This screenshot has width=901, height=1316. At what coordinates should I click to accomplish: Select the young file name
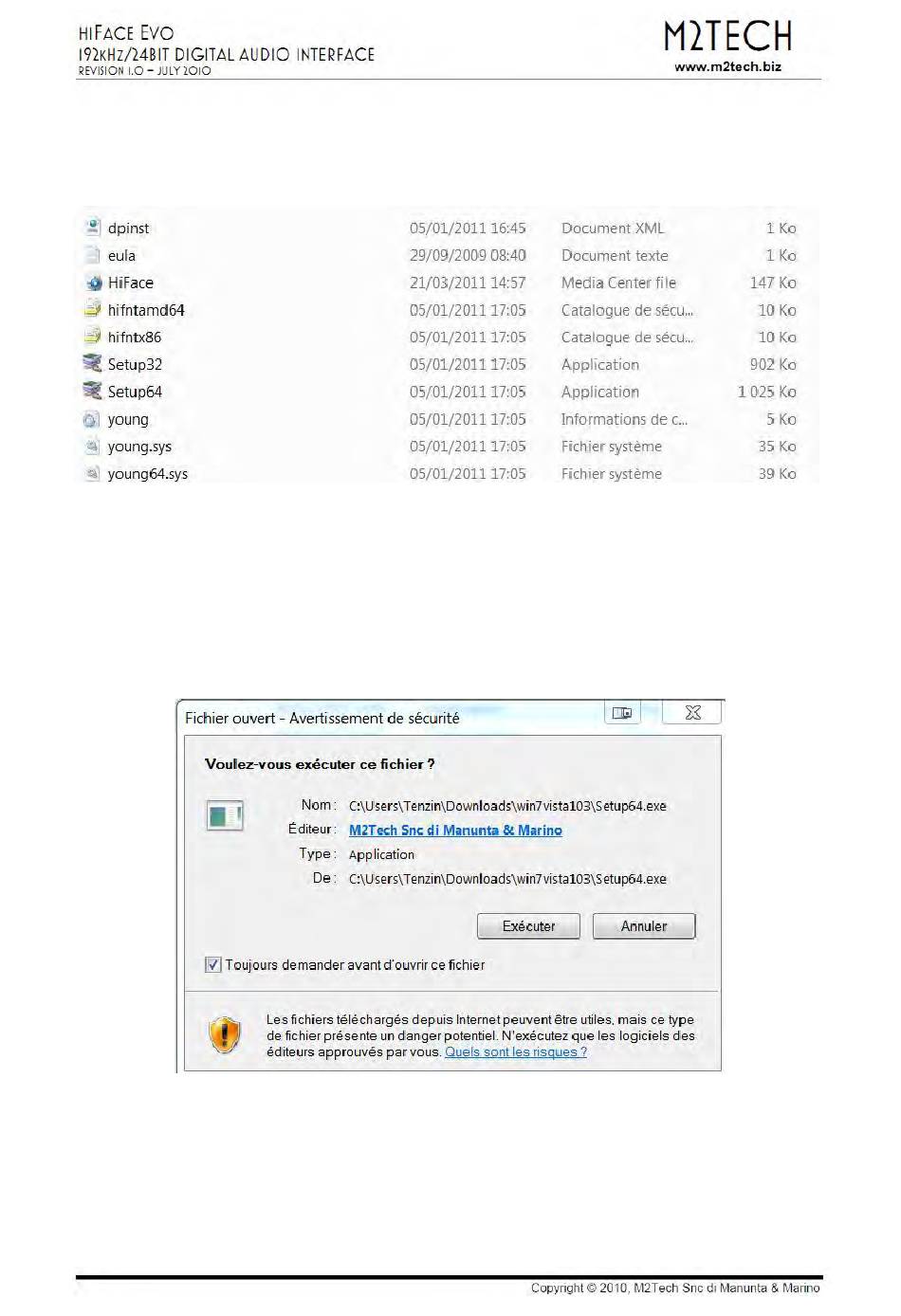[x=128, y=420]
